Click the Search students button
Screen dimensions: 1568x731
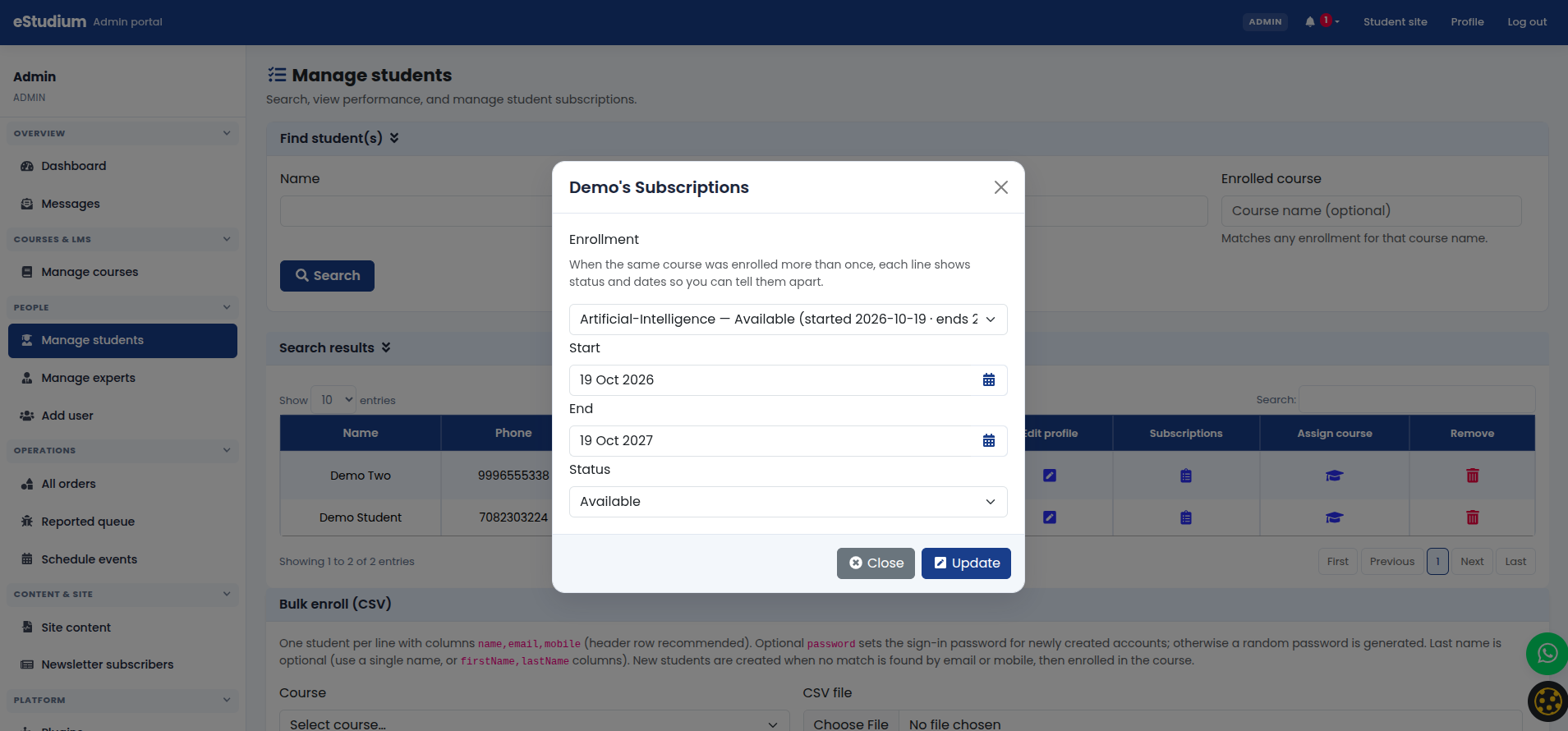click(x=327, y=276)
